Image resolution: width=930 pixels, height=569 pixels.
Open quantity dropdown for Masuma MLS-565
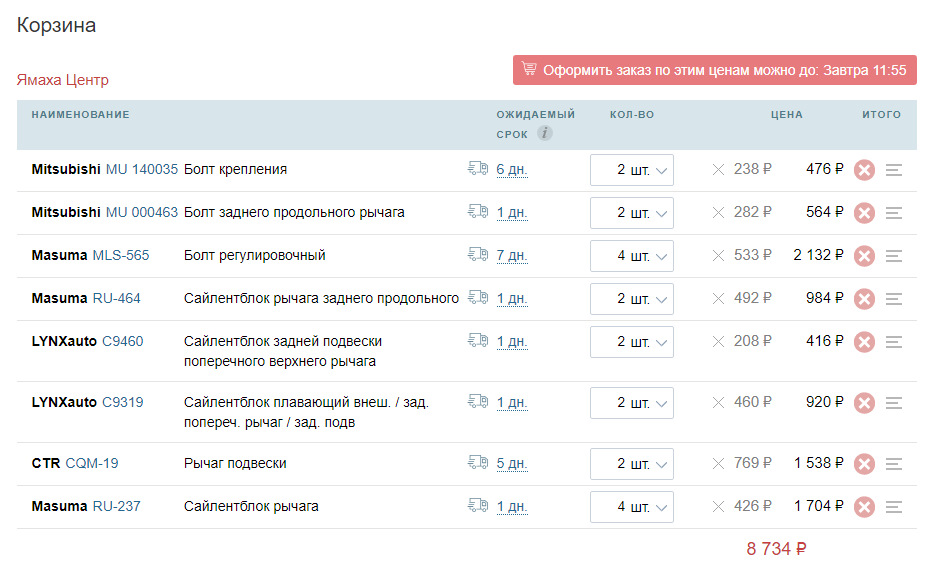pos(632,256)
